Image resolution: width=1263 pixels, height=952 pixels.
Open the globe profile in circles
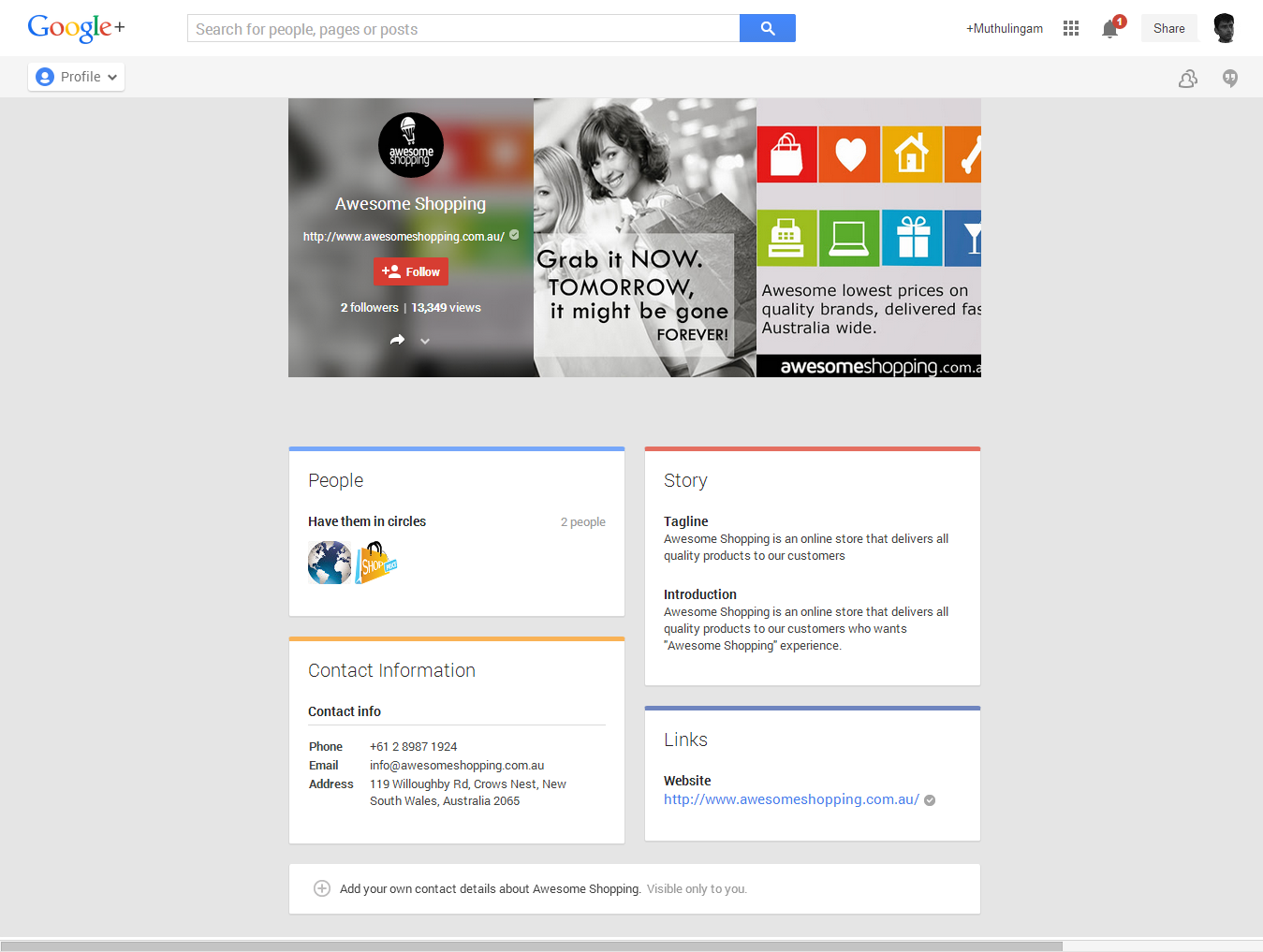point(330,563)
